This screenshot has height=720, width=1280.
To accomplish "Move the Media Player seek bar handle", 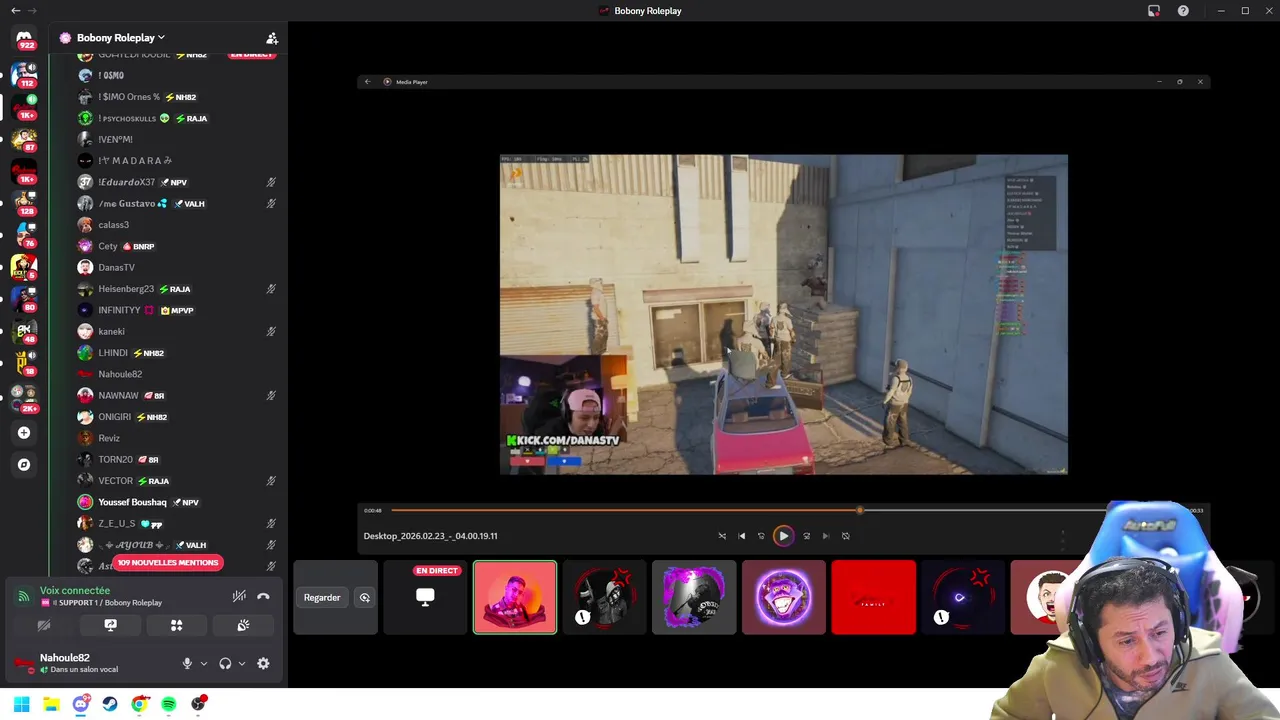I will 859,510.
